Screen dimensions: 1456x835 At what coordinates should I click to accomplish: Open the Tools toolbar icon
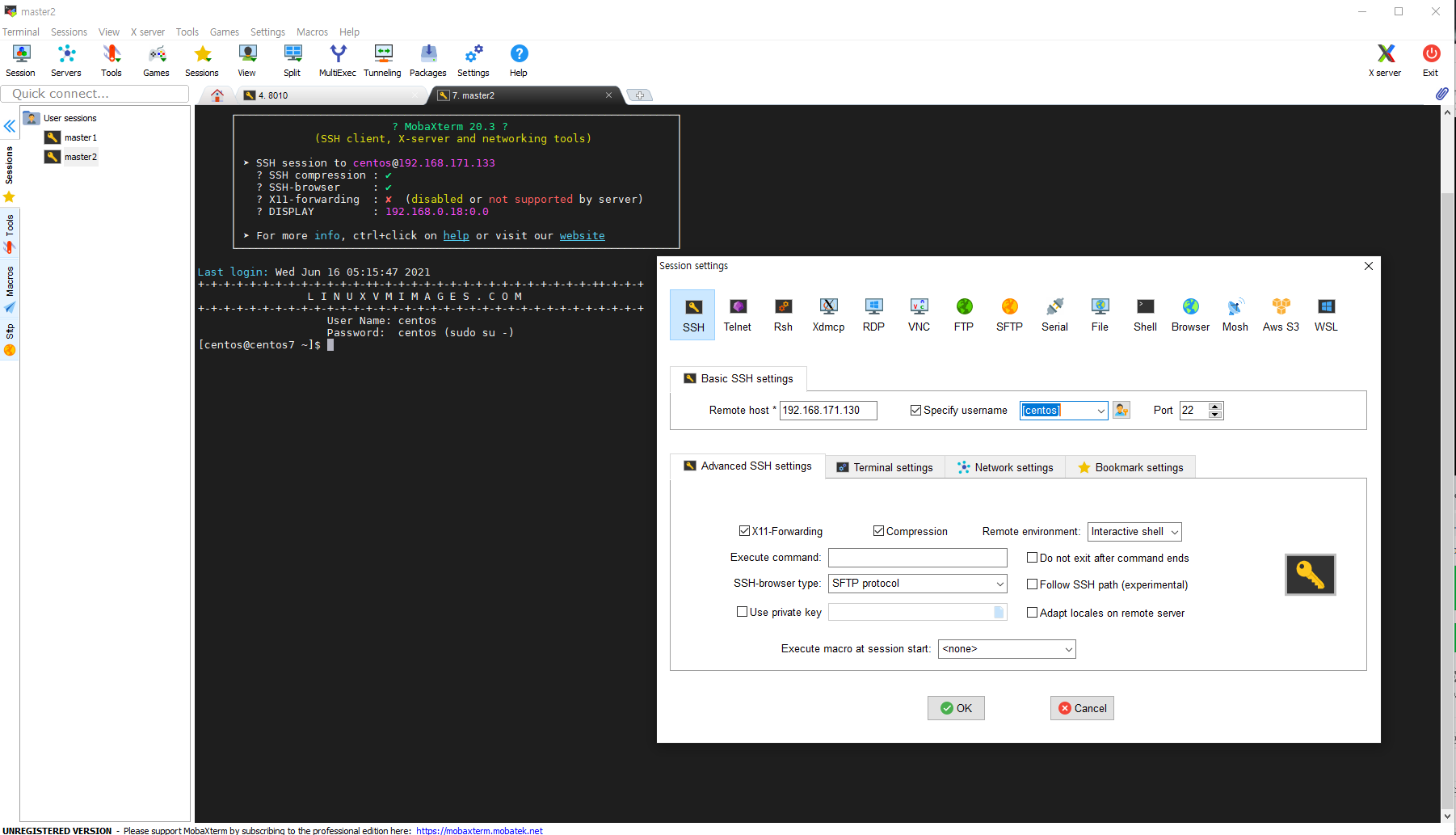click(x=112, y=61)
